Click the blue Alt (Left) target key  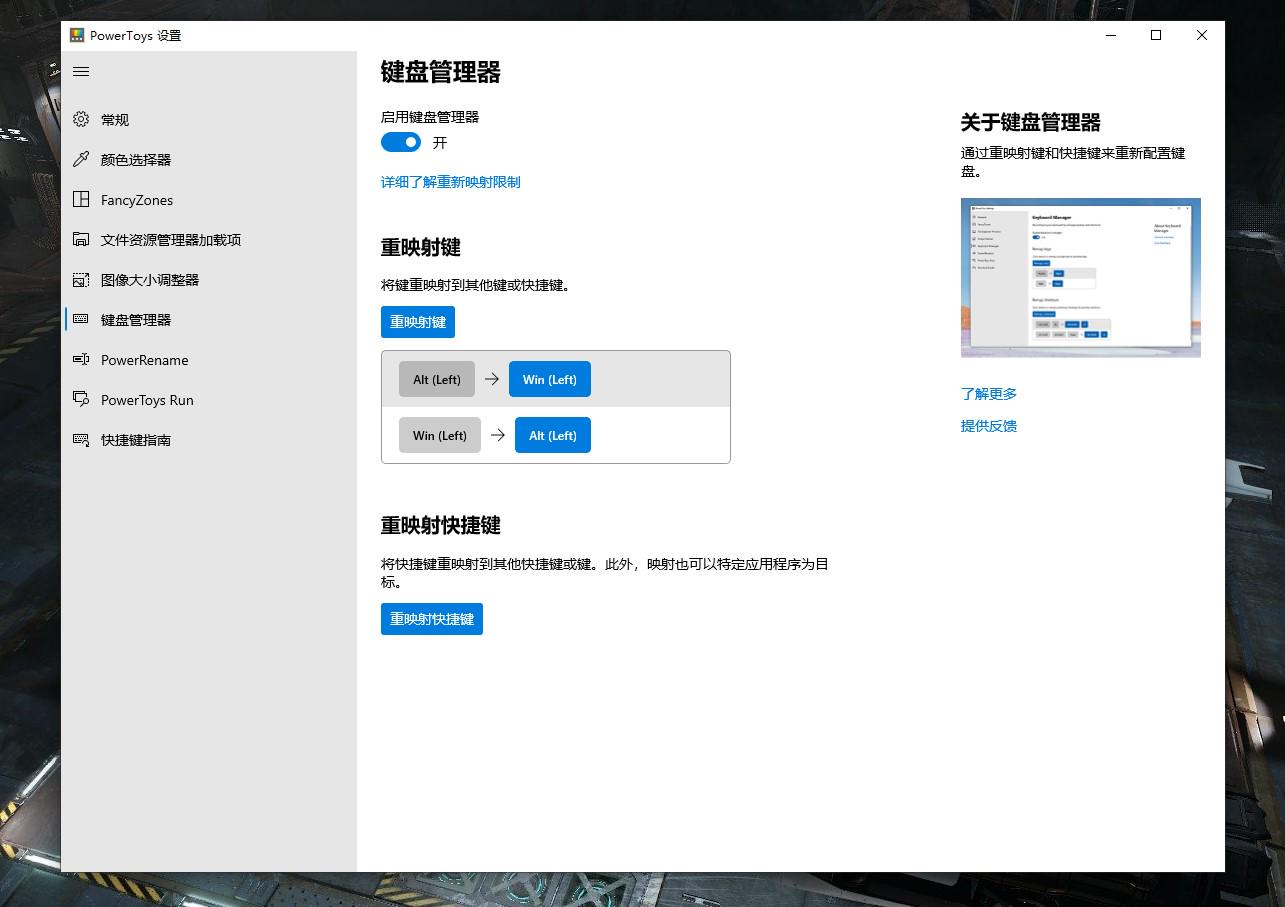tap(552, 436)
